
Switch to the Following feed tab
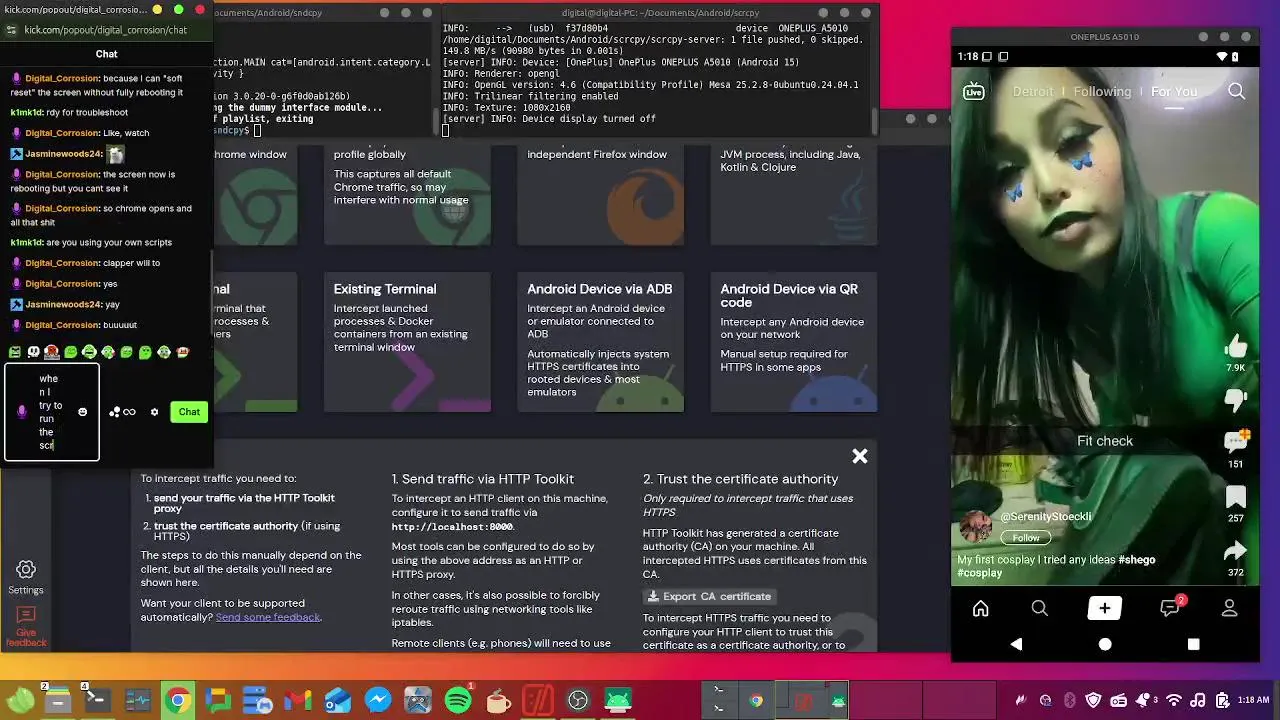tap(1102, 92)
